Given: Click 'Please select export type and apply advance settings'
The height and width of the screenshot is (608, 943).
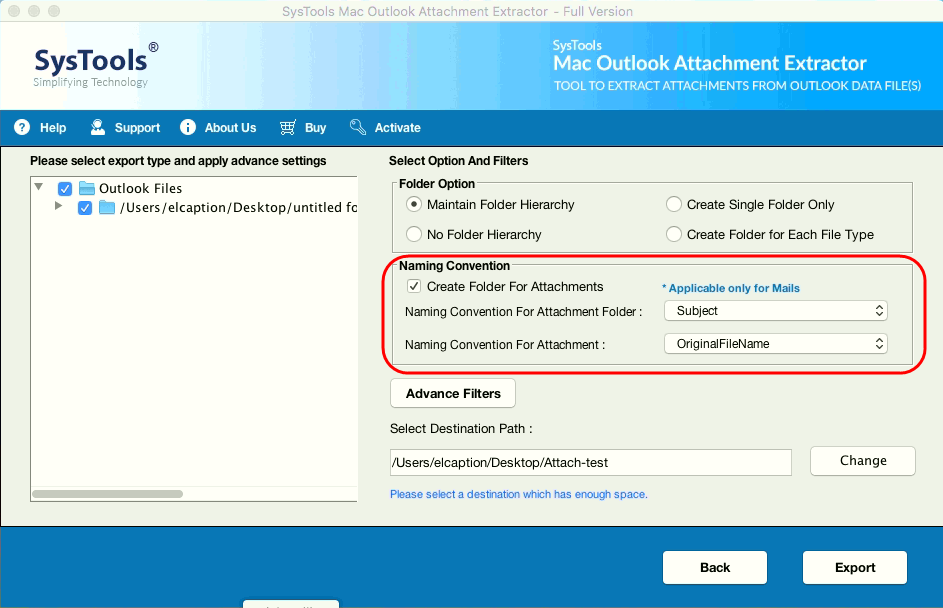Looking at the screenshot, I should 178,161.
